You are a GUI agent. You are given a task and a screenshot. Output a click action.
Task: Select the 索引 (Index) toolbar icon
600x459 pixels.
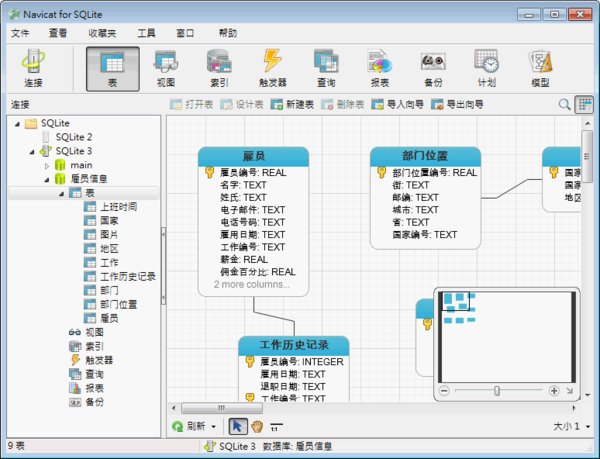point(219,68)
